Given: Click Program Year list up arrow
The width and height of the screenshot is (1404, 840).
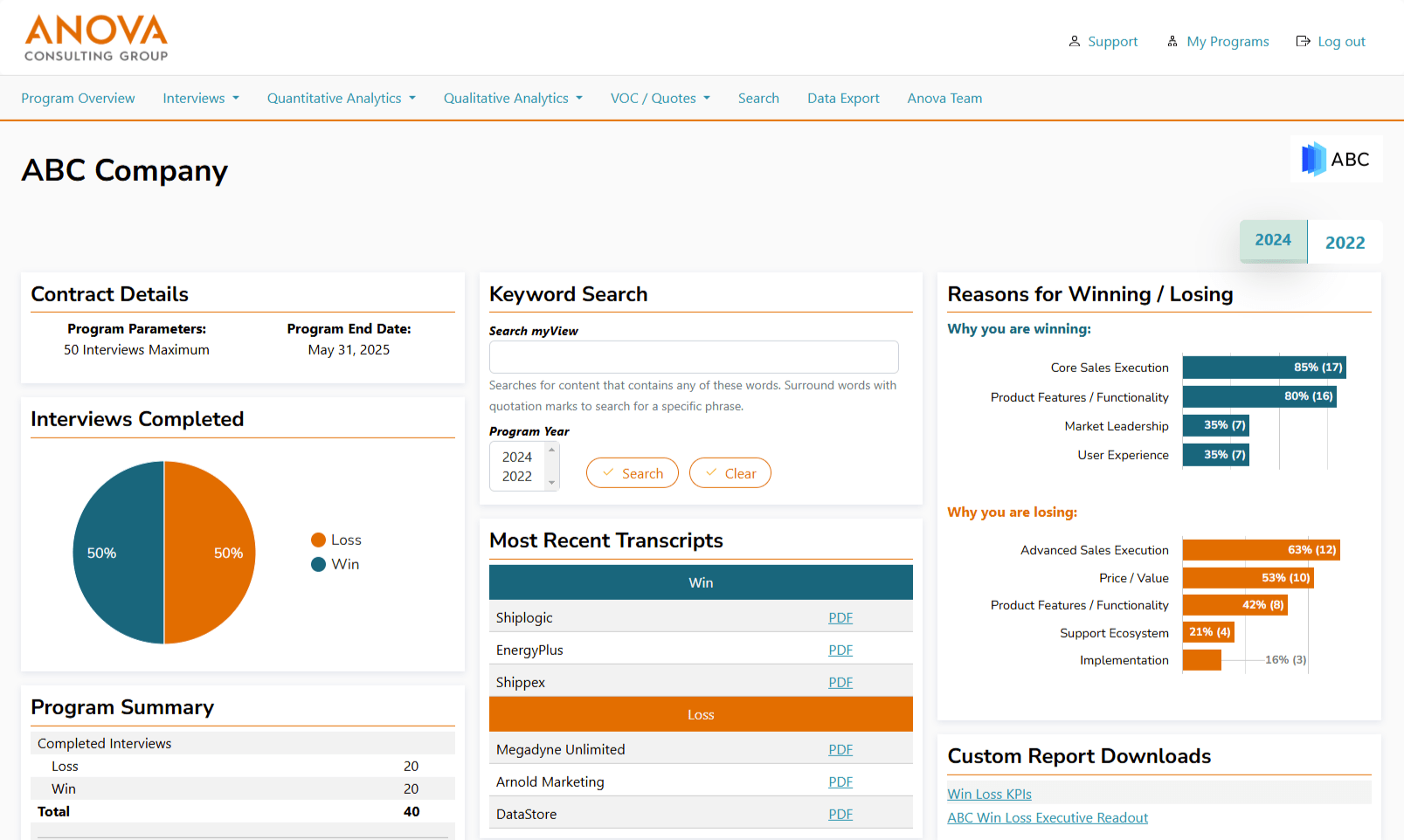Looking at the screenshot, I should point(552,450).
